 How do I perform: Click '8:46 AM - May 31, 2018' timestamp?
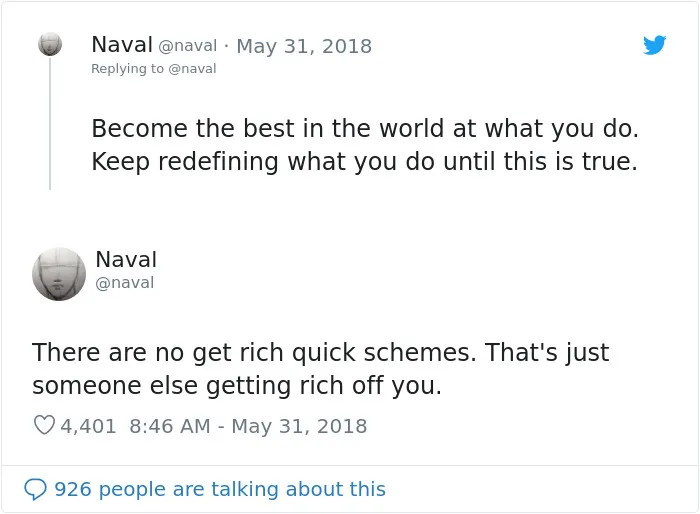[248, 426]
